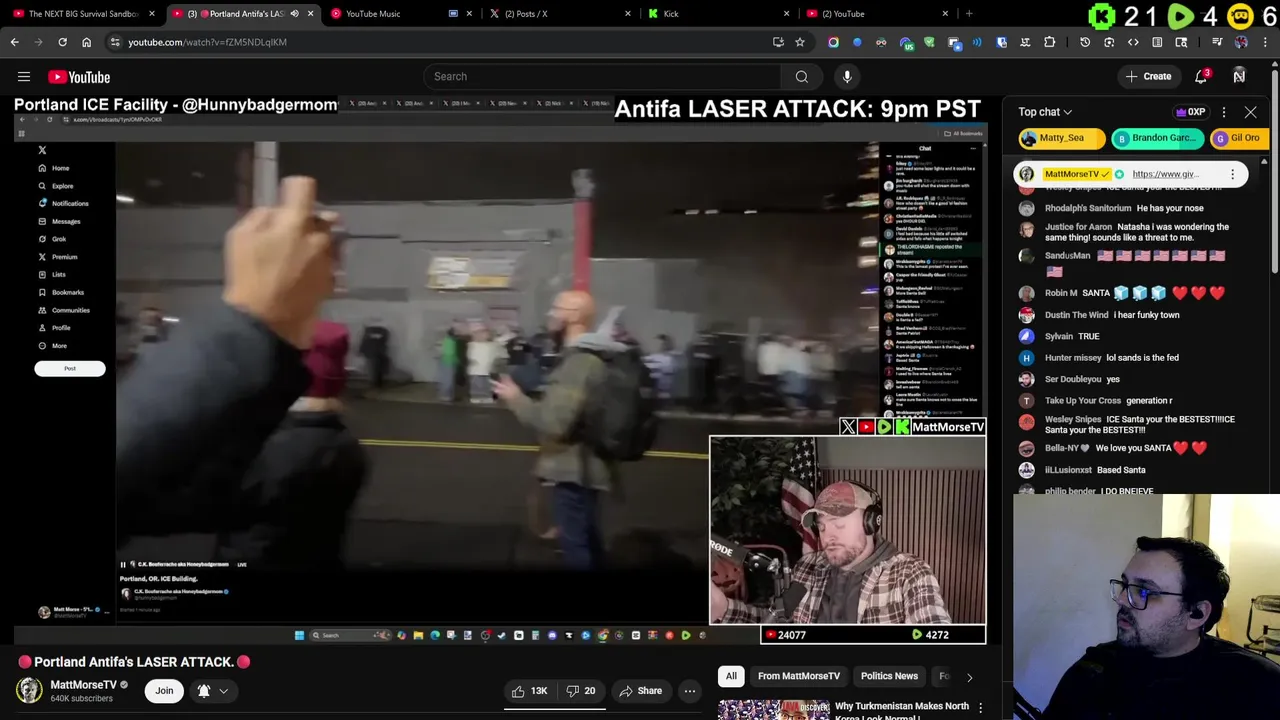Open the browser three-dot menu
Image resolution: width=1280 pixels, height=720 pixels.
1265,42
